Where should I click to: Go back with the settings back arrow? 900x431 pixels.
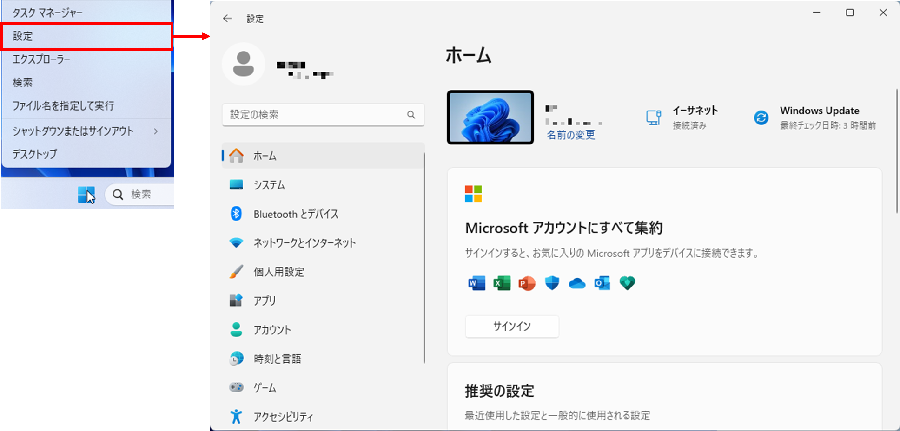227,18
